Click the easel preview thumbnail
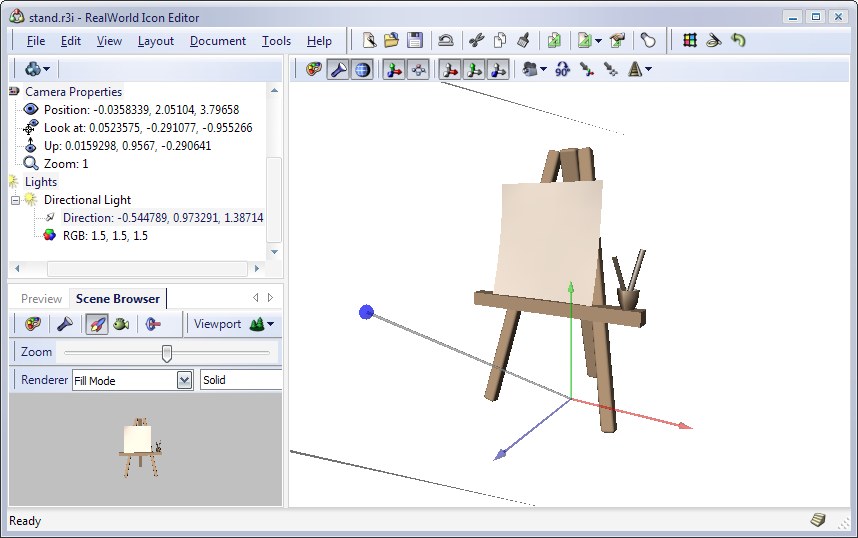The width and height of the screenshot is (858, 538). pyautogui.click(x=141, y=448)
